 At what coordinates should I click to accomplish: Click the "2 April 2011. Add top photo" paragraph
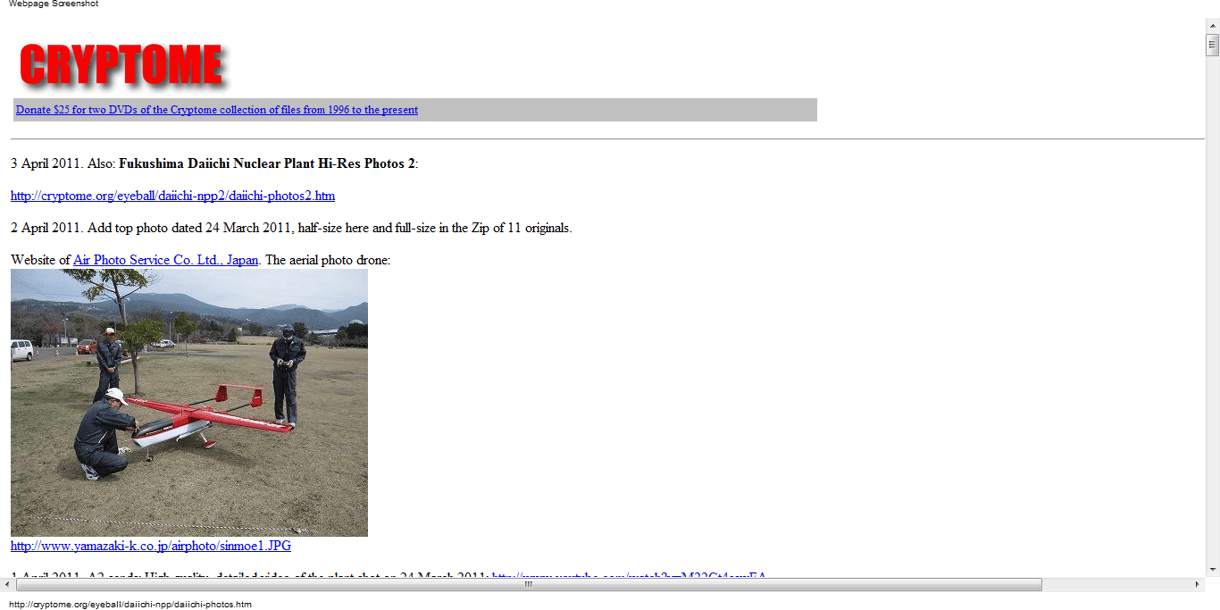pyautogui.click(x=291, y=228)
